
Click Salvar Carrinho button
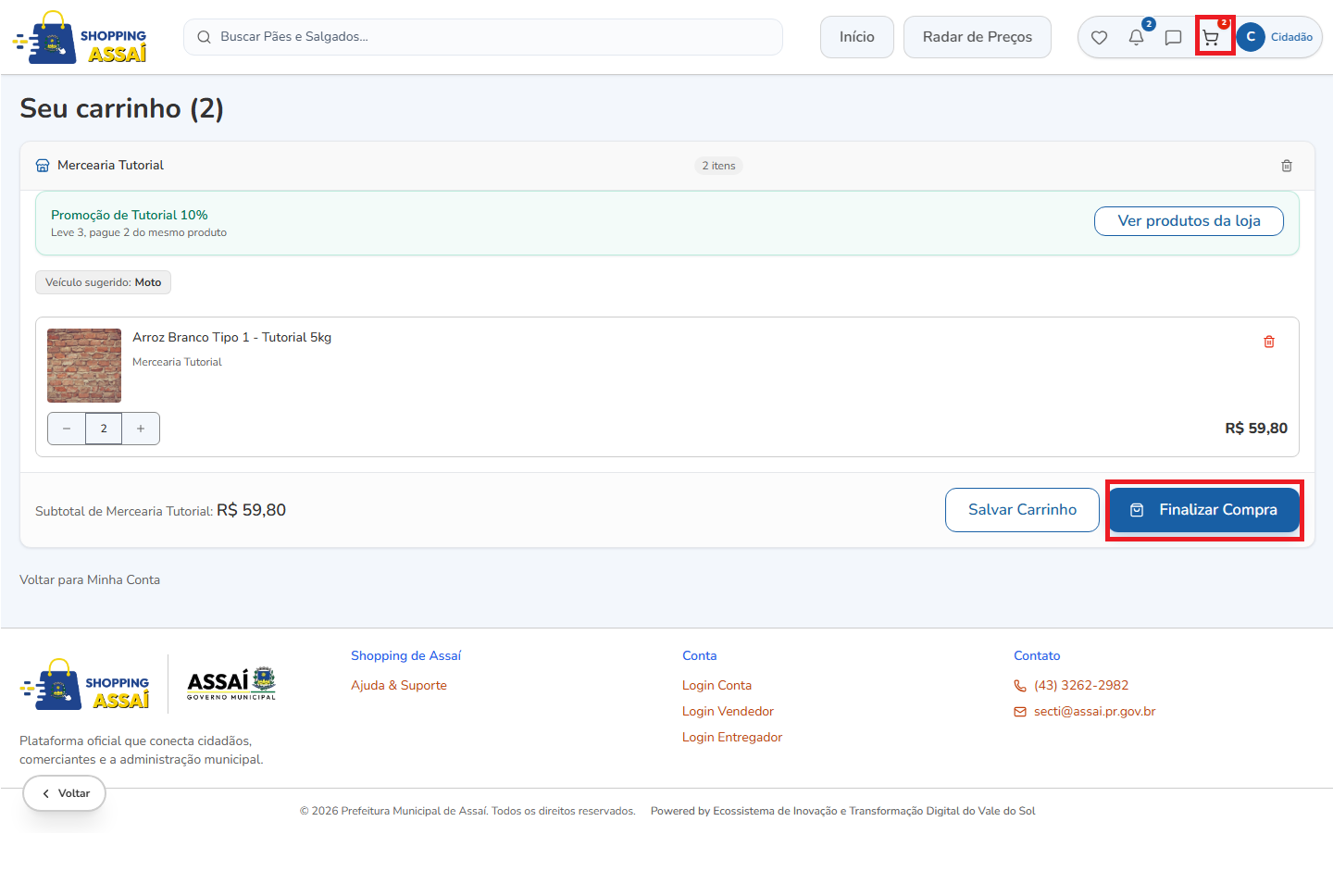click(1022, 510)
